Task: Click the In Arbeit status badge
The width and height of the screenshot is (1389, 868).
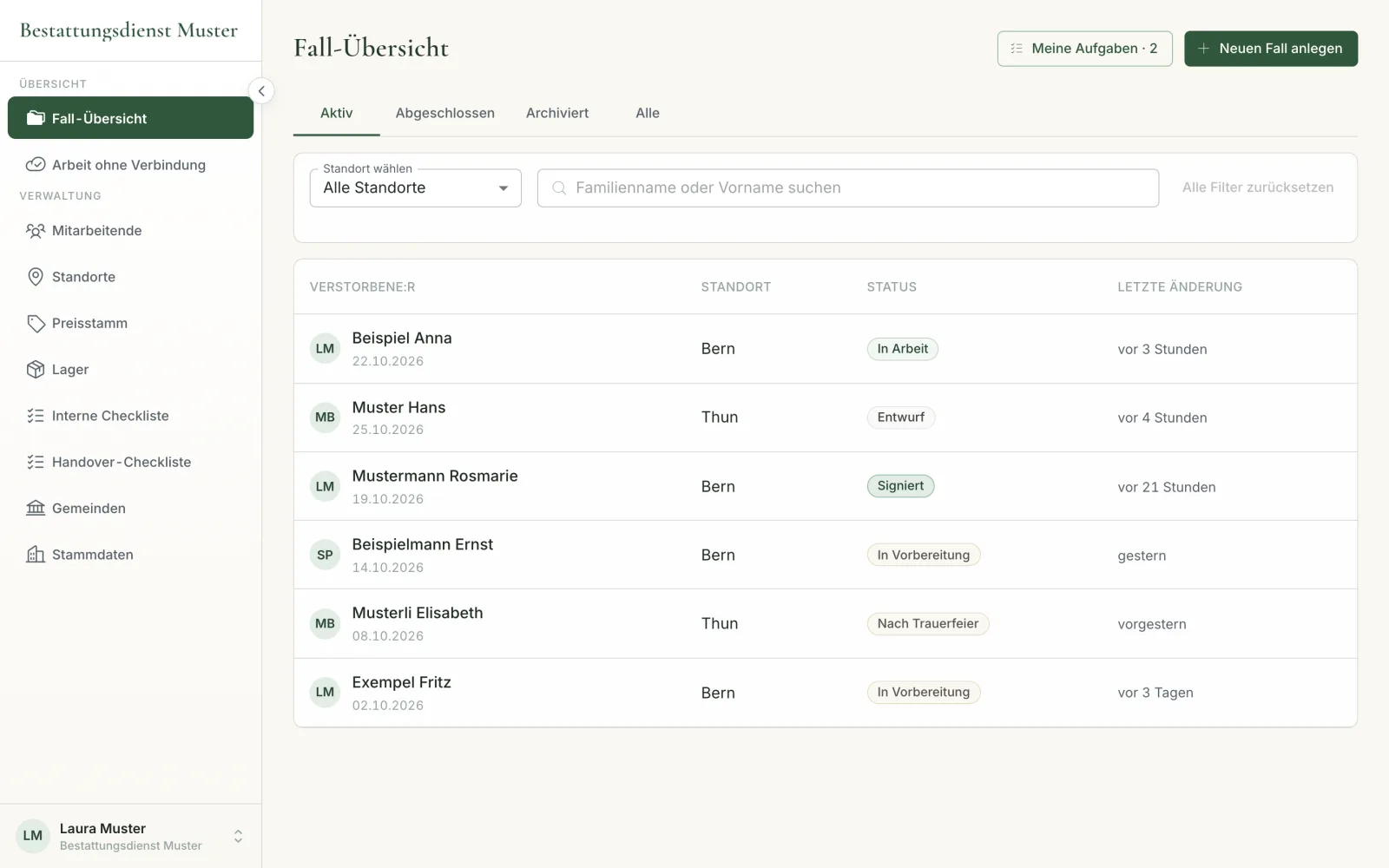Action: pyautogui.click(x=903, y=349)
